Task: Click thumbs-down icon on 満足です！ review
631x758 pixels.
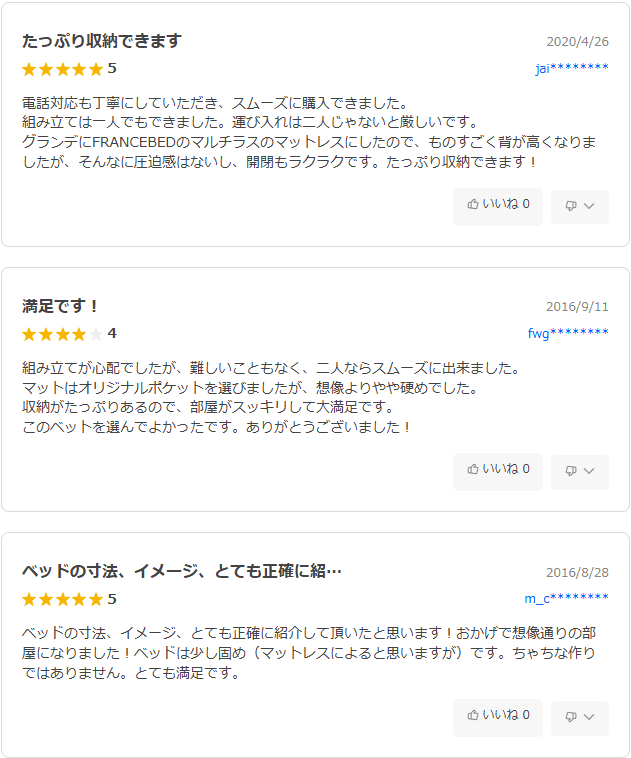Action: [x=571, y=471]
